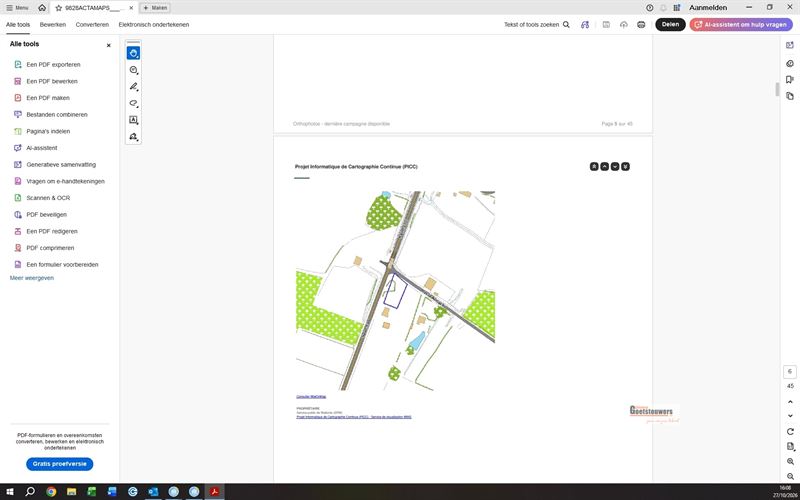This screenshot has height=500, width=800.
Task: Click the Maken new tab button
Action: pyautogui.click(x=155, y=8)
